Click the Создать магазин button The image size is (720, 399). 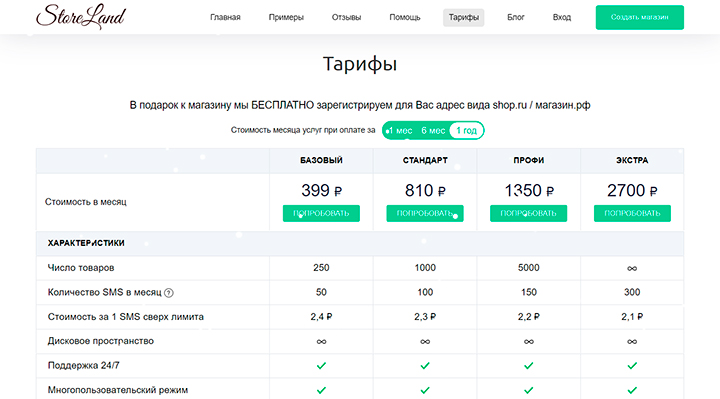pyautogui.click(x=640, y=17)
